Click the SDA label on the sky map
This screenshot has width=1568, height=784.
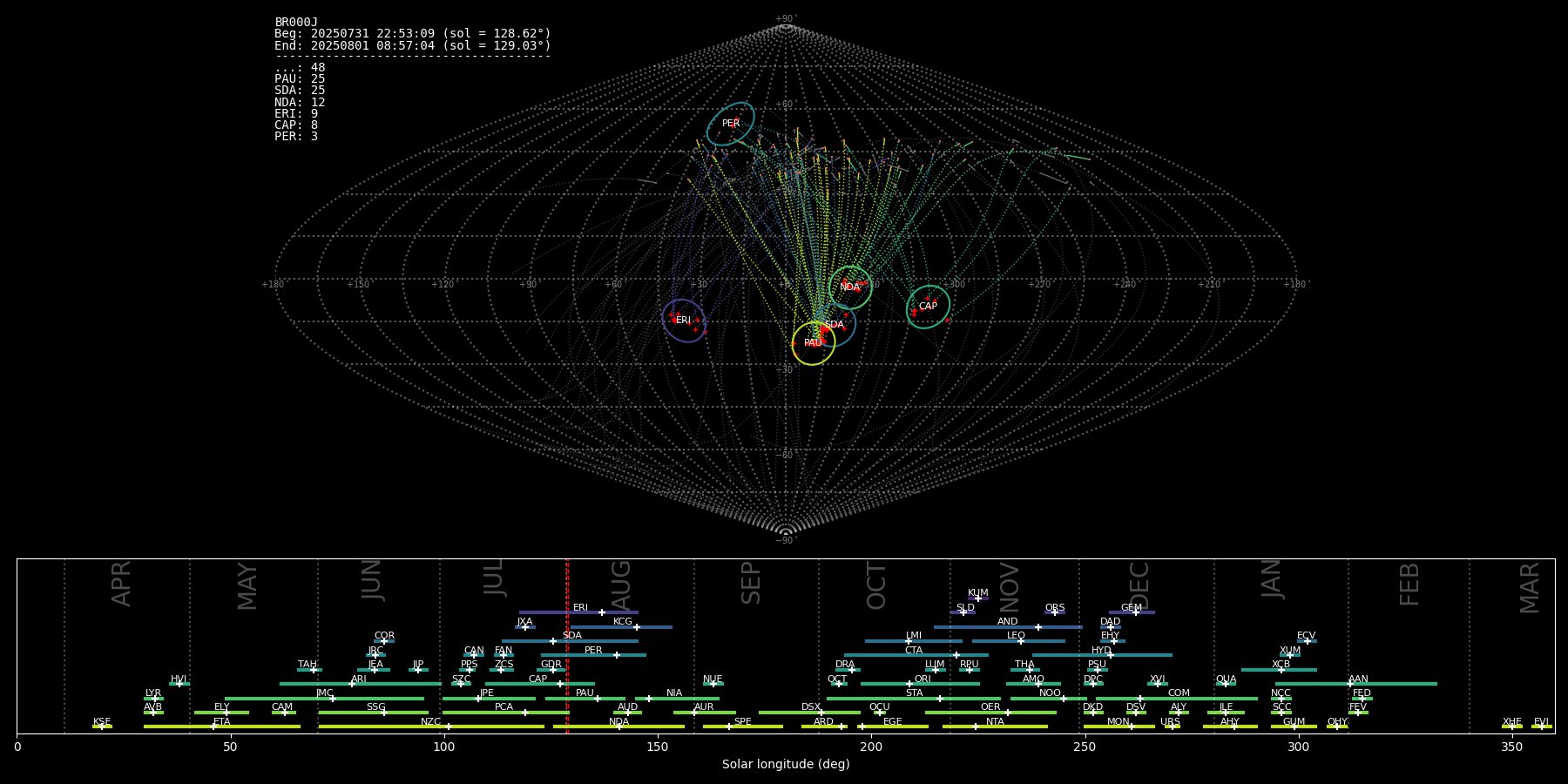tap(835, 325)
